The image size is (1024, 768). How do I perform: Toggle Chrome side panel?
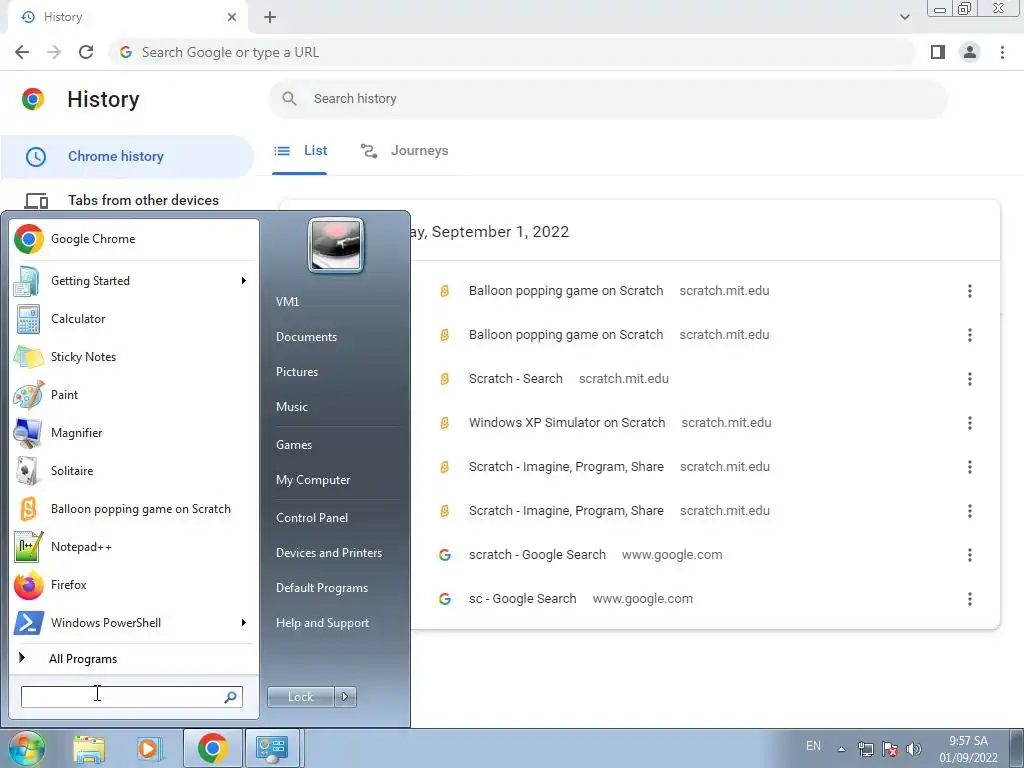click(938, 52)
